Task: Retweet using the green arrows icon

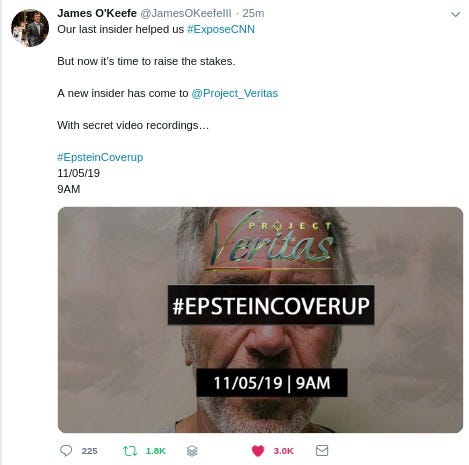Action: (130, 451)
